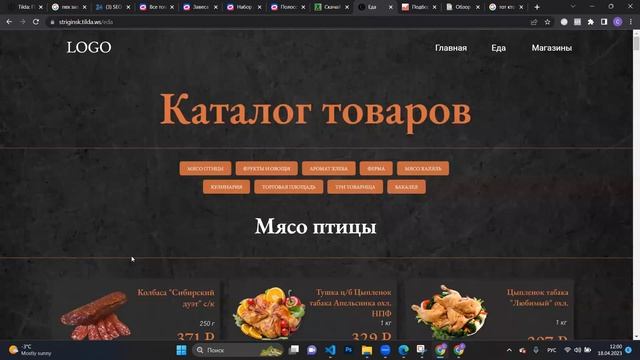Open the clock and calendar flyout

click(610, 350)
